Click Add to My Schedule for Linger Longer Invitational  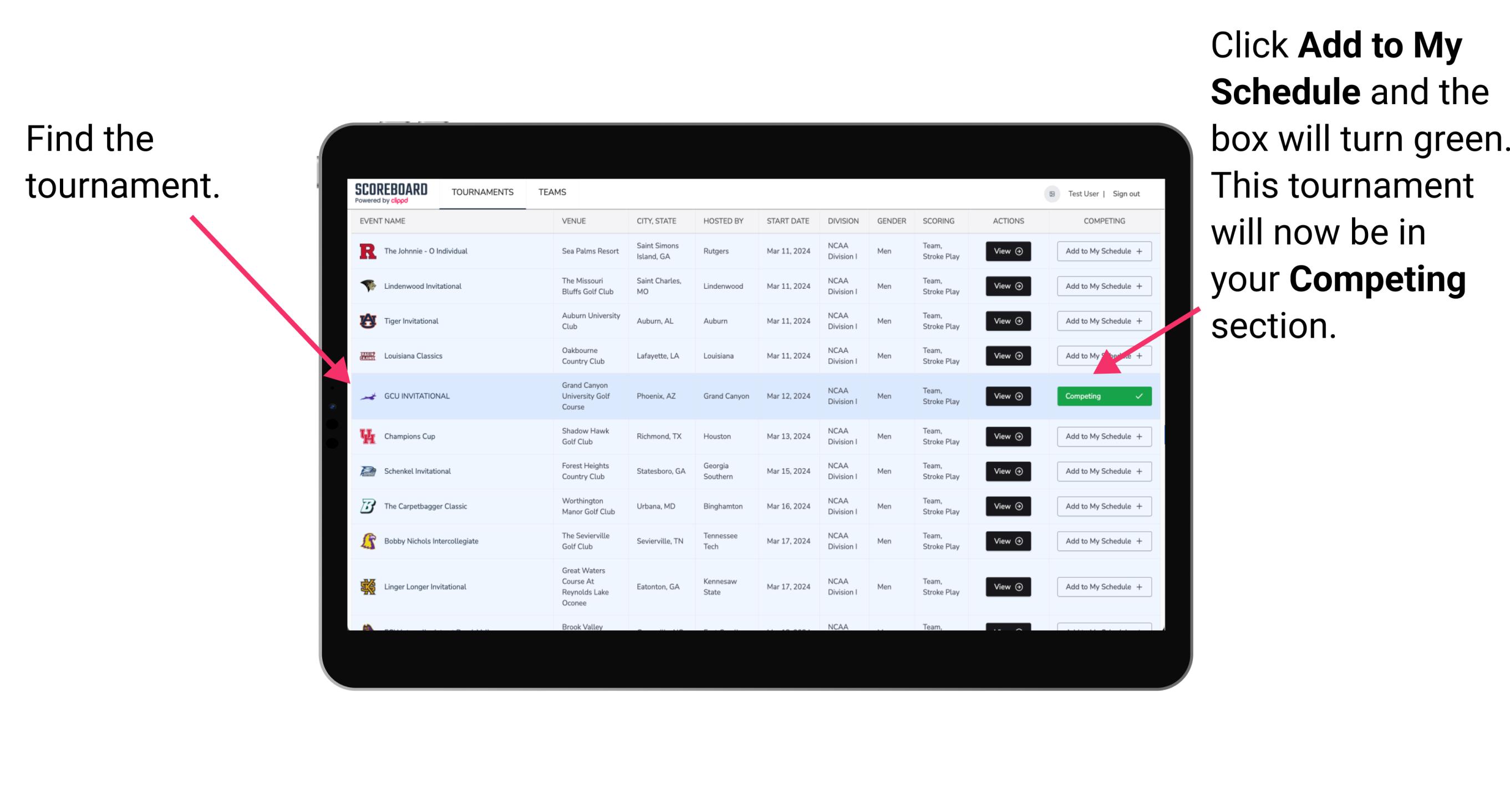(1102, 587)
